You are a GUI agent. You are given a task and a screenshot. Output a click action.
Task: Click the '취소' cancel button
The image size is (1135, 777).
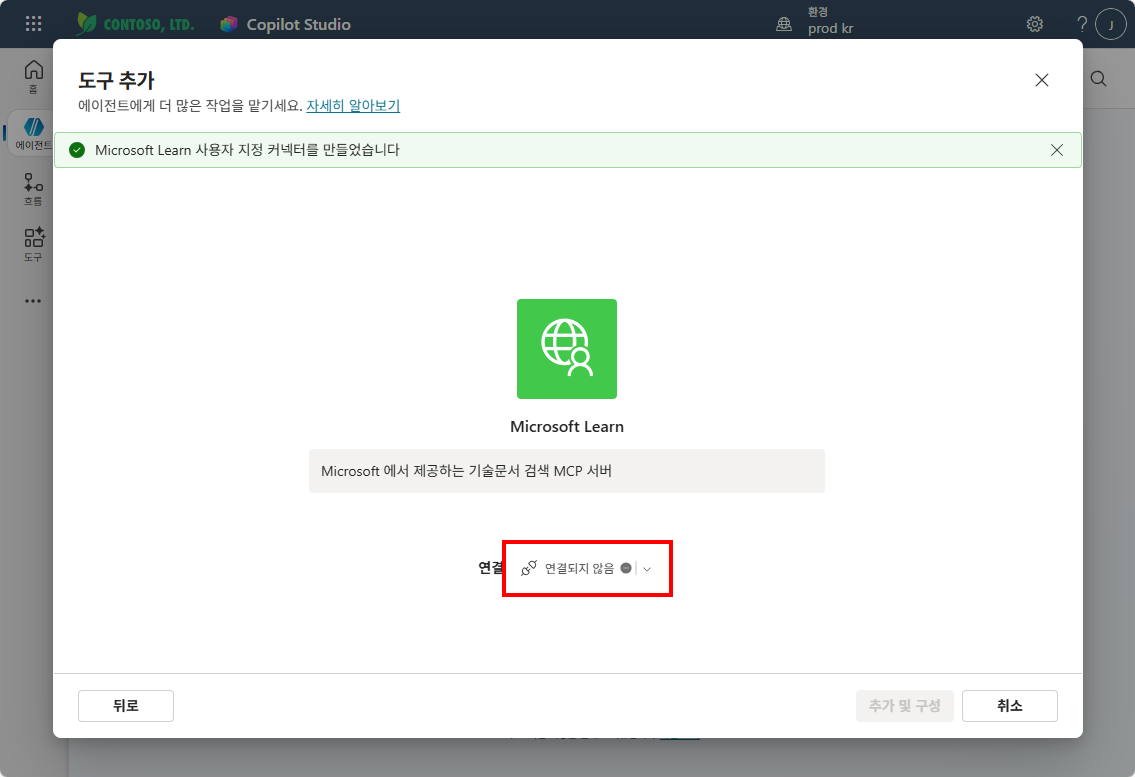[x=1010, y=706]
